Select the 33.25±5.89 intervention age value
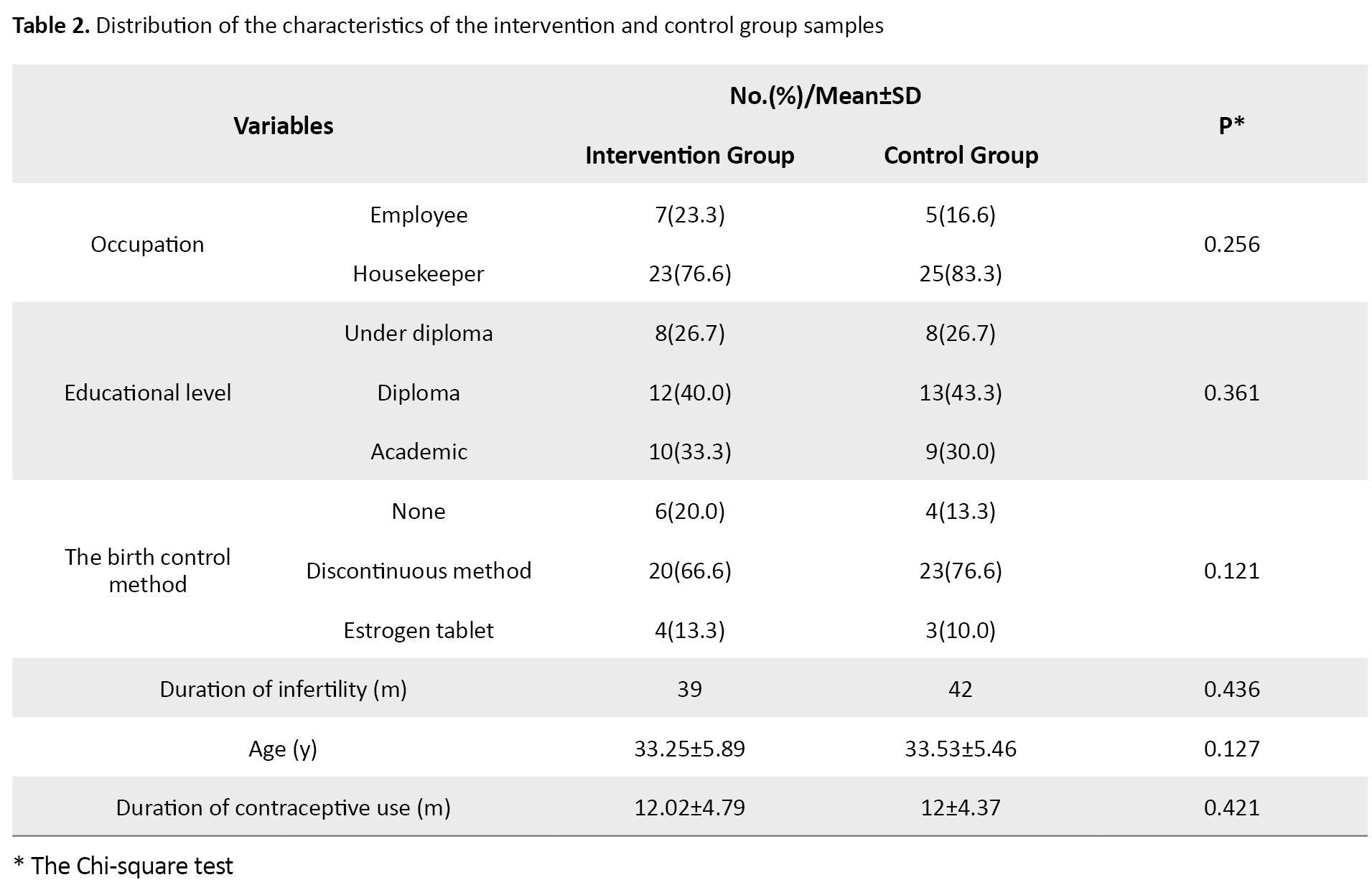The width and height of the screenshot is (1372, 885). [689, 749]
